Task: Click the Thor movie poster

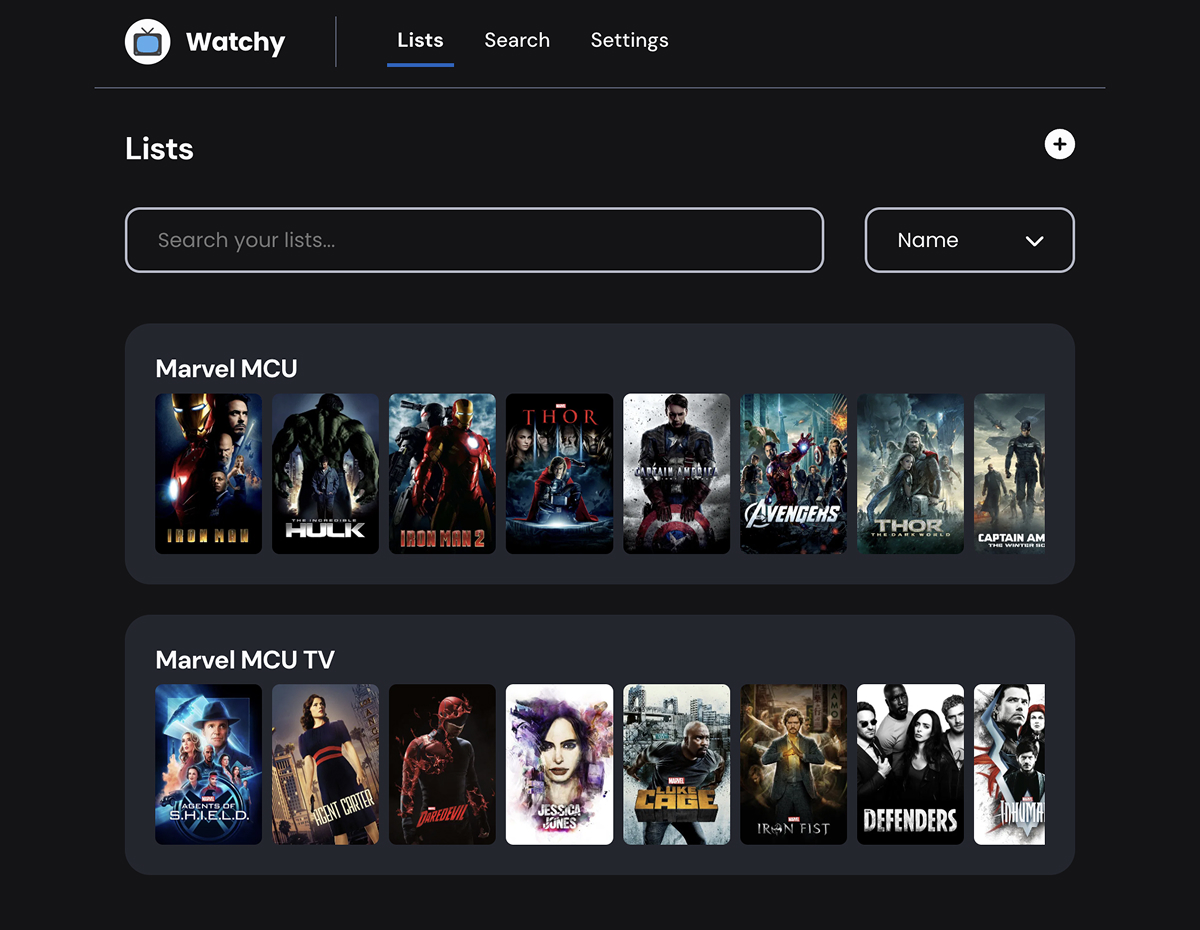Action: click(559, 474)
